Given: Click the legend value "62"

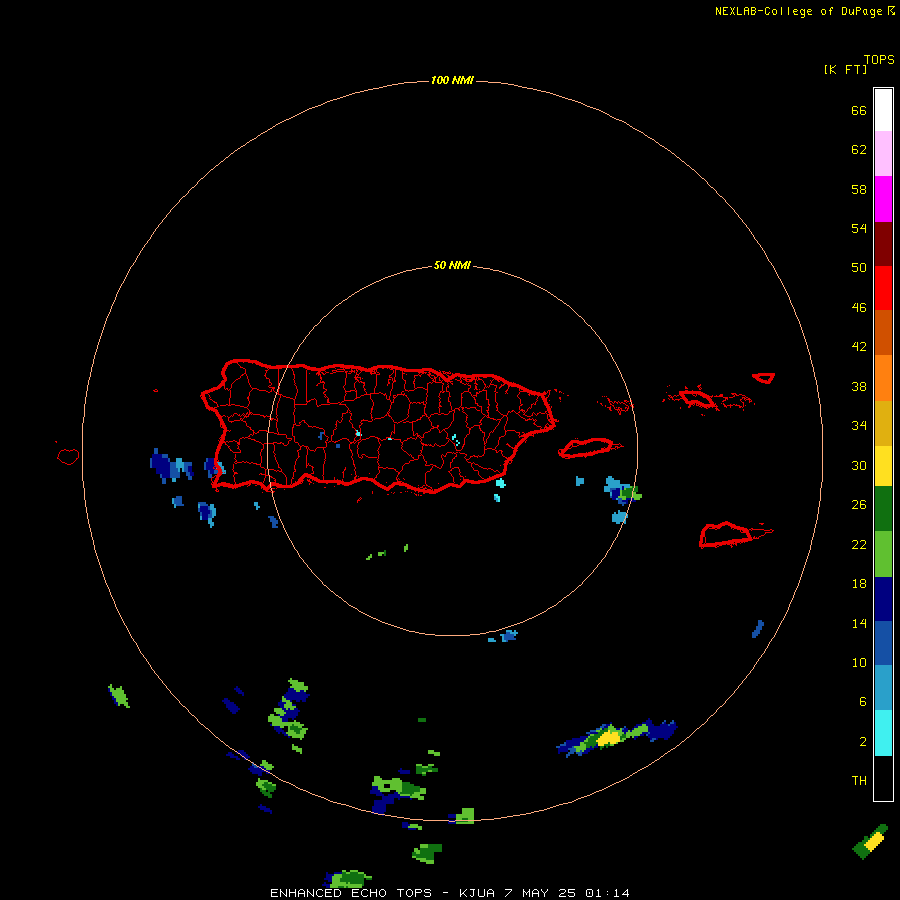Looking at the screenshot, I should [x=859, y=150].
